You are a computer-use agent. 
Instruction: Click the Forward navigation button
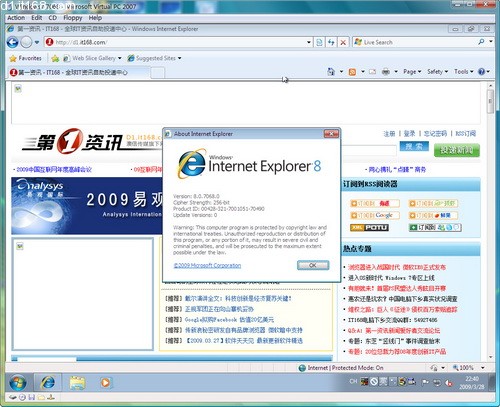point(26,42)
